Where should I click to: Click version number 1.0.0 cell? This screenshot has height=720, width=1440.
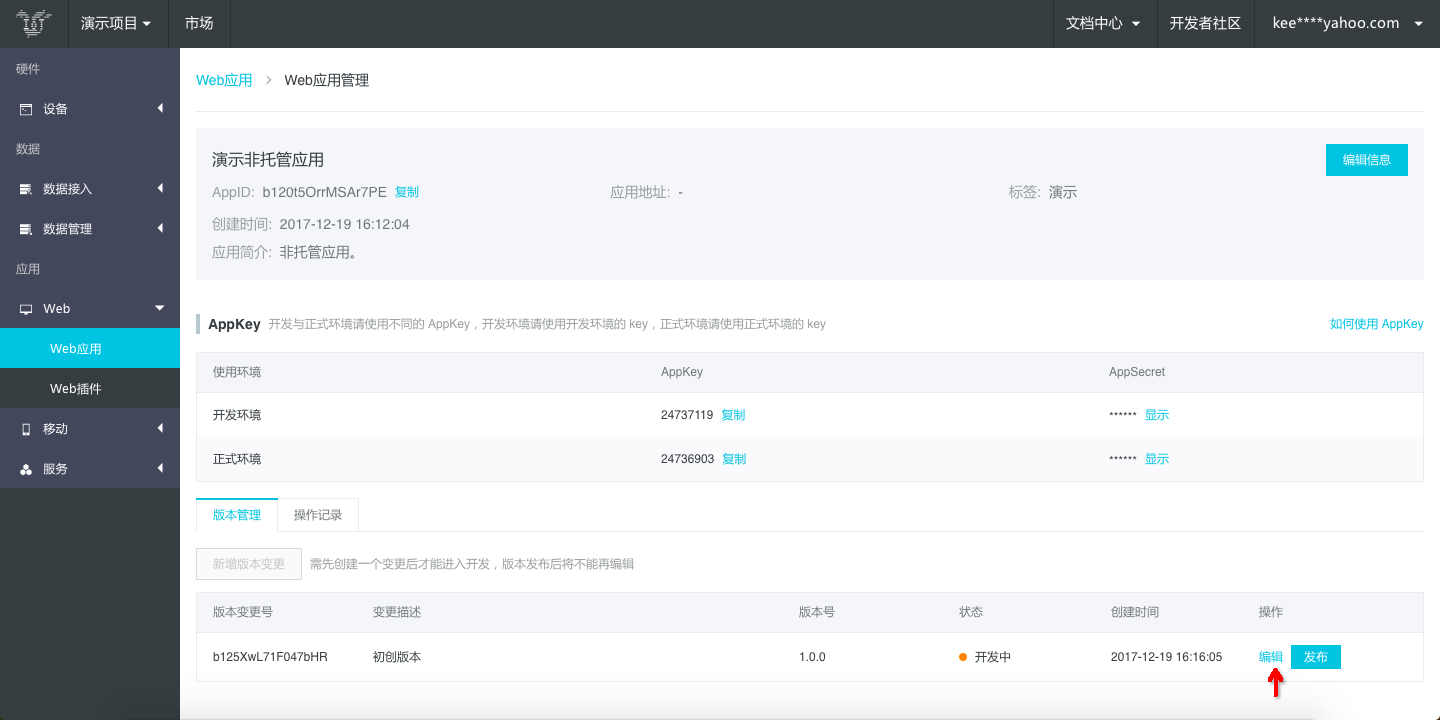812,657
